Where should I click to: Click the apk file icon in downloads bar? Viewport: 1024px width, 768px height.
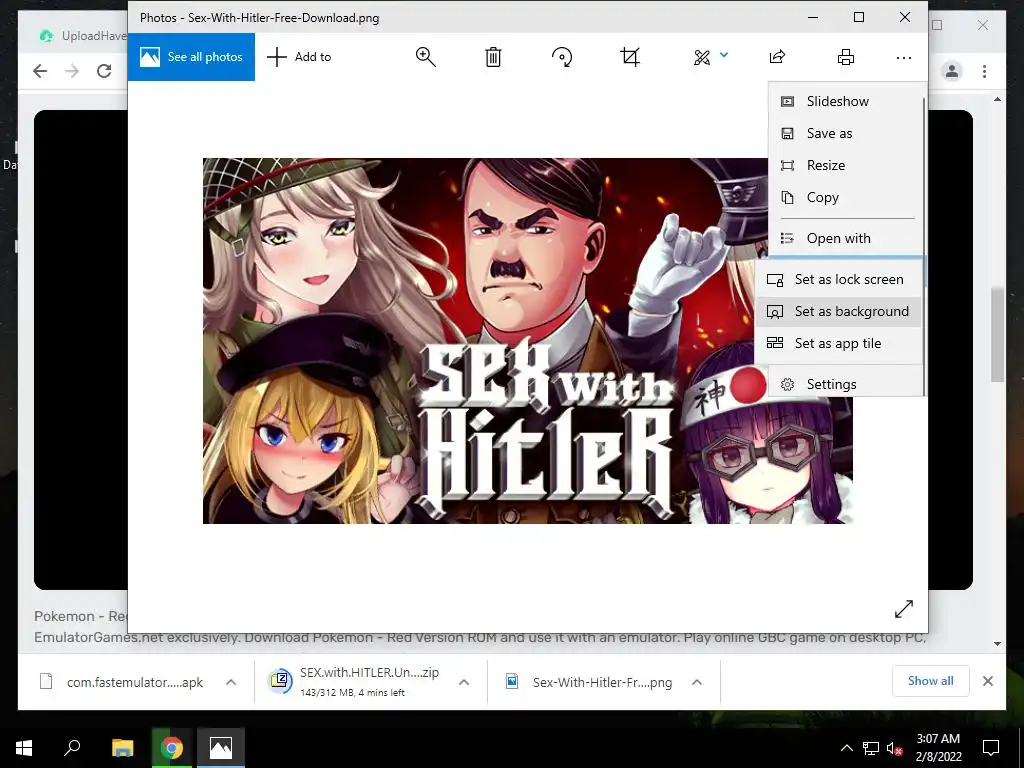(x=46, y=682)
